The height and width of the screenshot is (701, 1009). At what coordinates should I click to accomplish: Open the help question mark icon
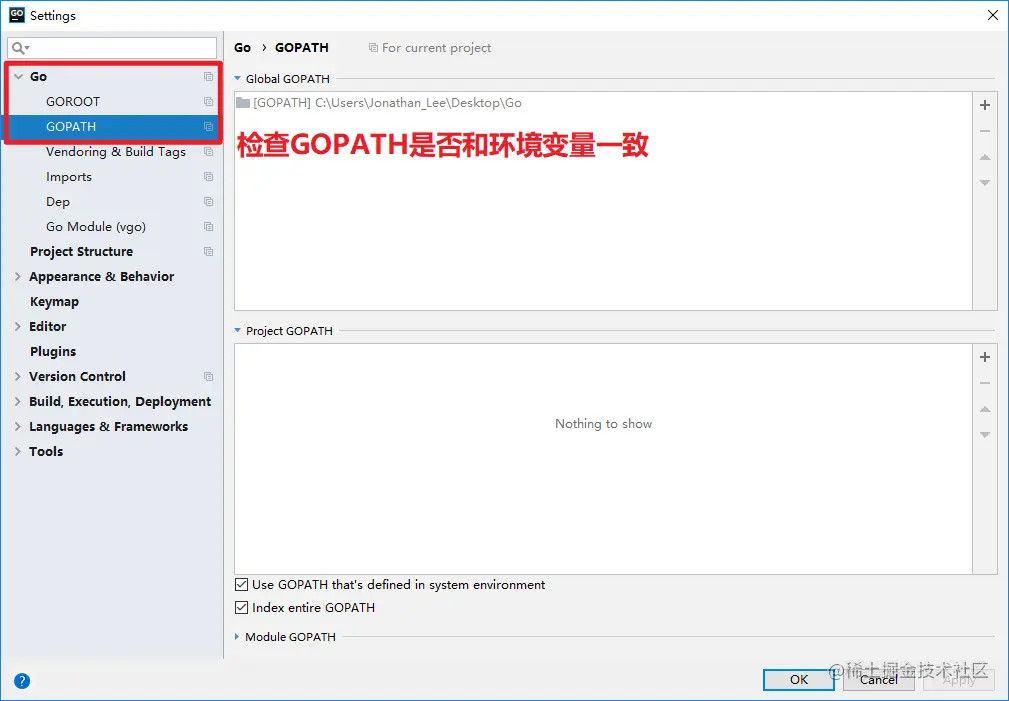click(x=22, y=681)
